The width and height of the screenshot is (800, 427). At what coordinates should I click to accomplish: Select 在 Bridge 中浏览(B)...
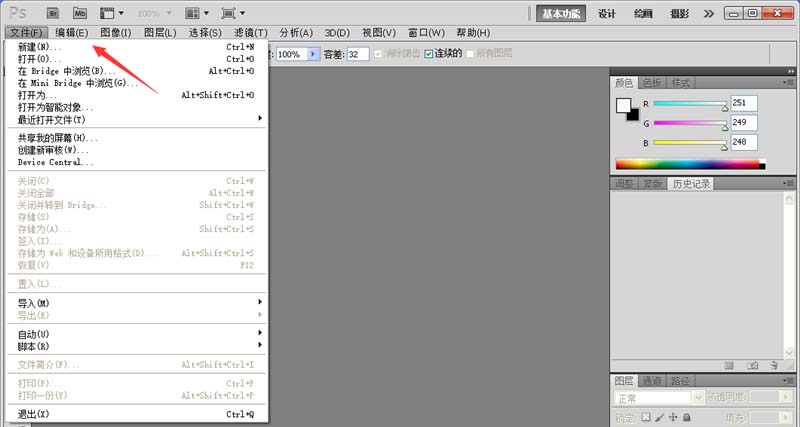pos(136,71)
